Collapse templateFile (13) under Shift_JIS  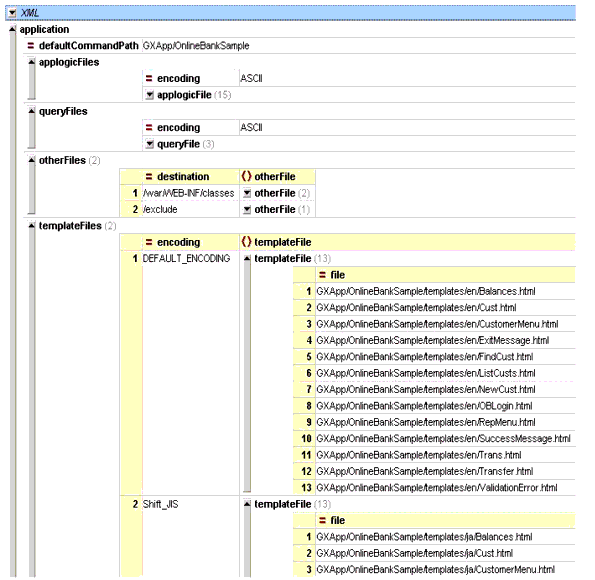point(247,504)
